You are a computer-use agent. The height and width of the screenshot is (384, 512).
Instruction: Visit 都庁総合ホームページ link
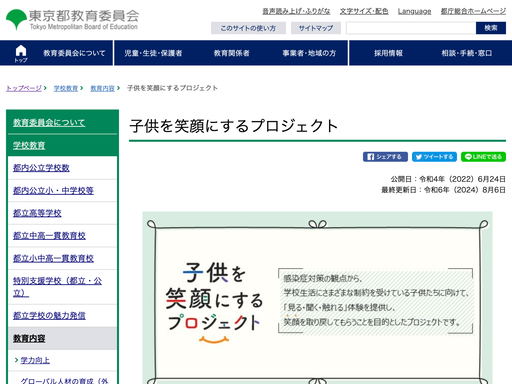point(473,11)
